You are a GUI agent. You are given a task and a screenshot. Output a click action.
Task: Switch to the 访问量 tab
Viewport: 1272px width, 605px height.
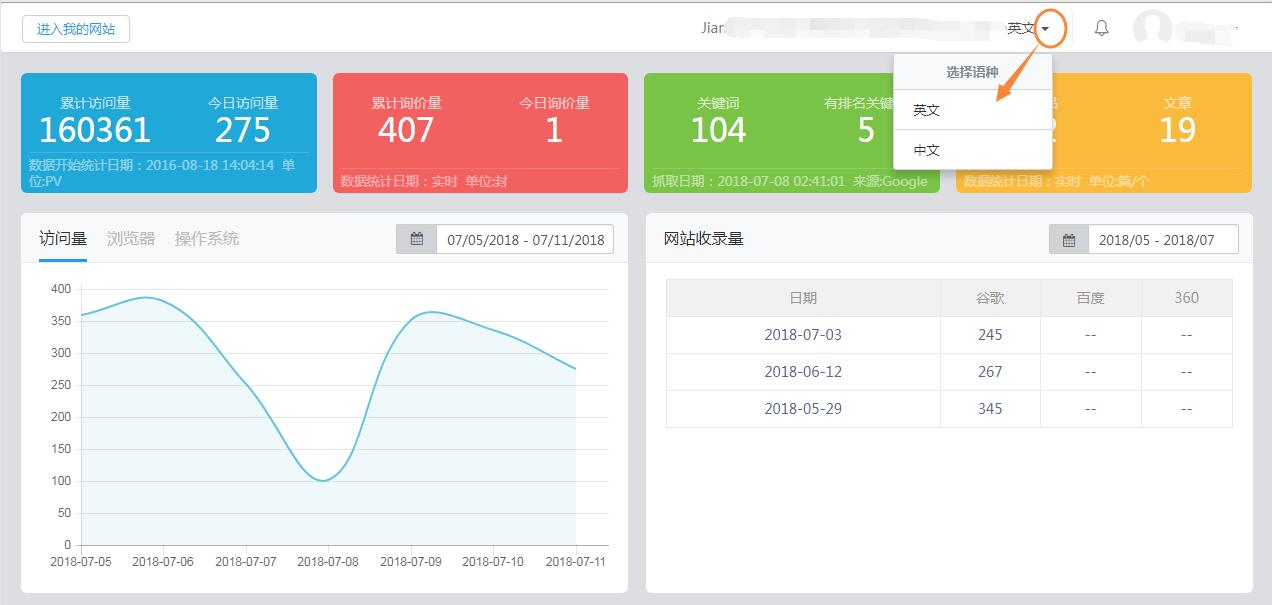[63, 239]
